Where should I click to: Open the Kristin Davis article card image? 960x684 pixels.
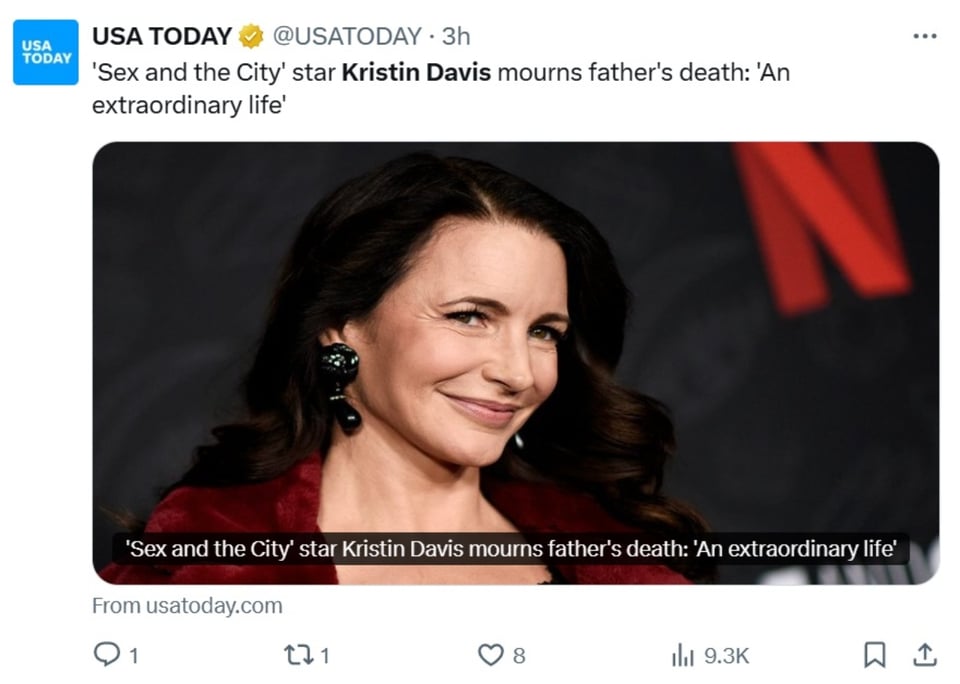pyautogui.click(x=516, y=363)
